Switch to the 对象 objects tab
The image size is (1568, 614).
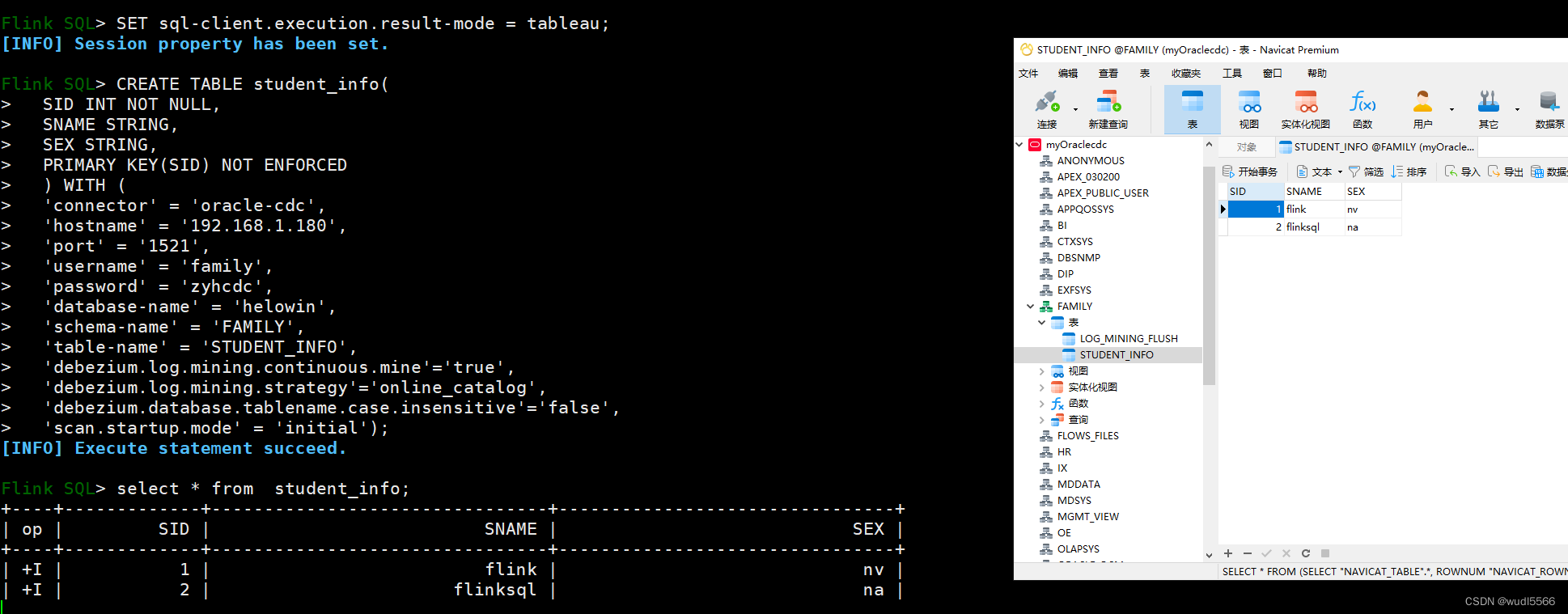(1247, 147)
